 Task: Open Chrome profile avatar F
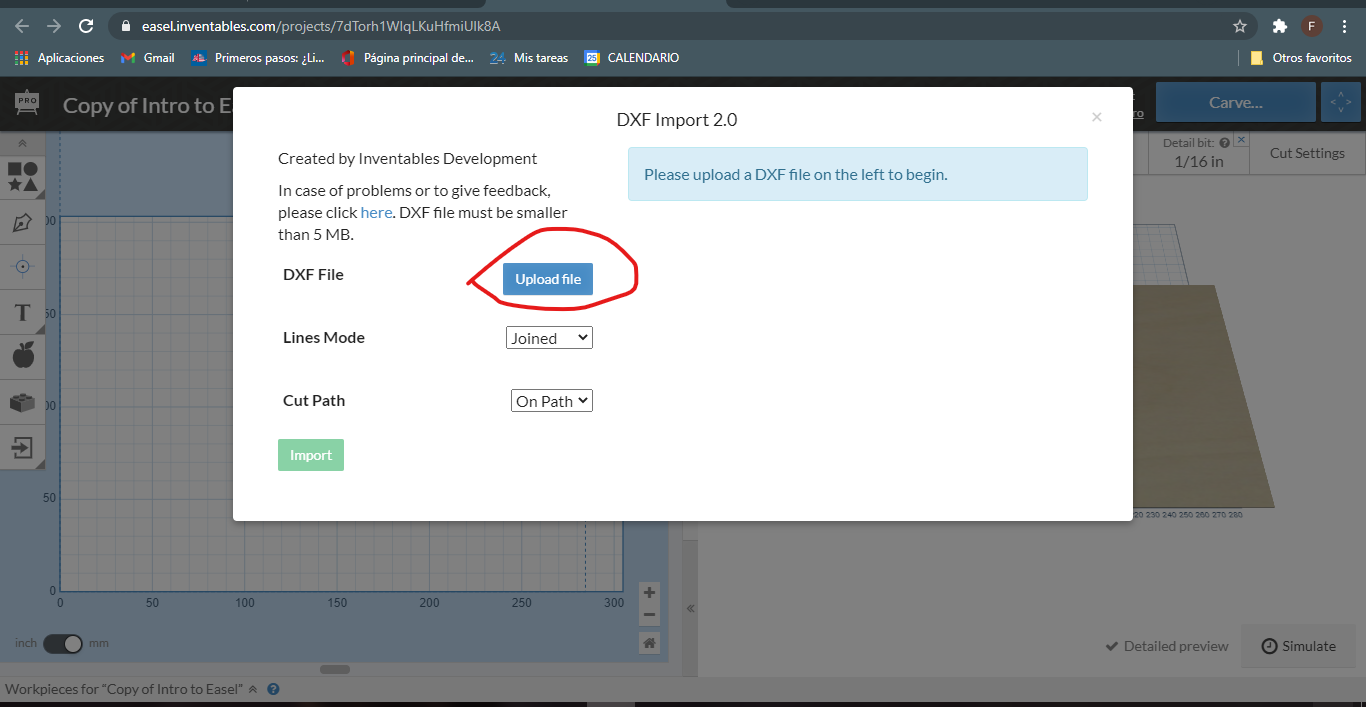tap(1312, 26)
